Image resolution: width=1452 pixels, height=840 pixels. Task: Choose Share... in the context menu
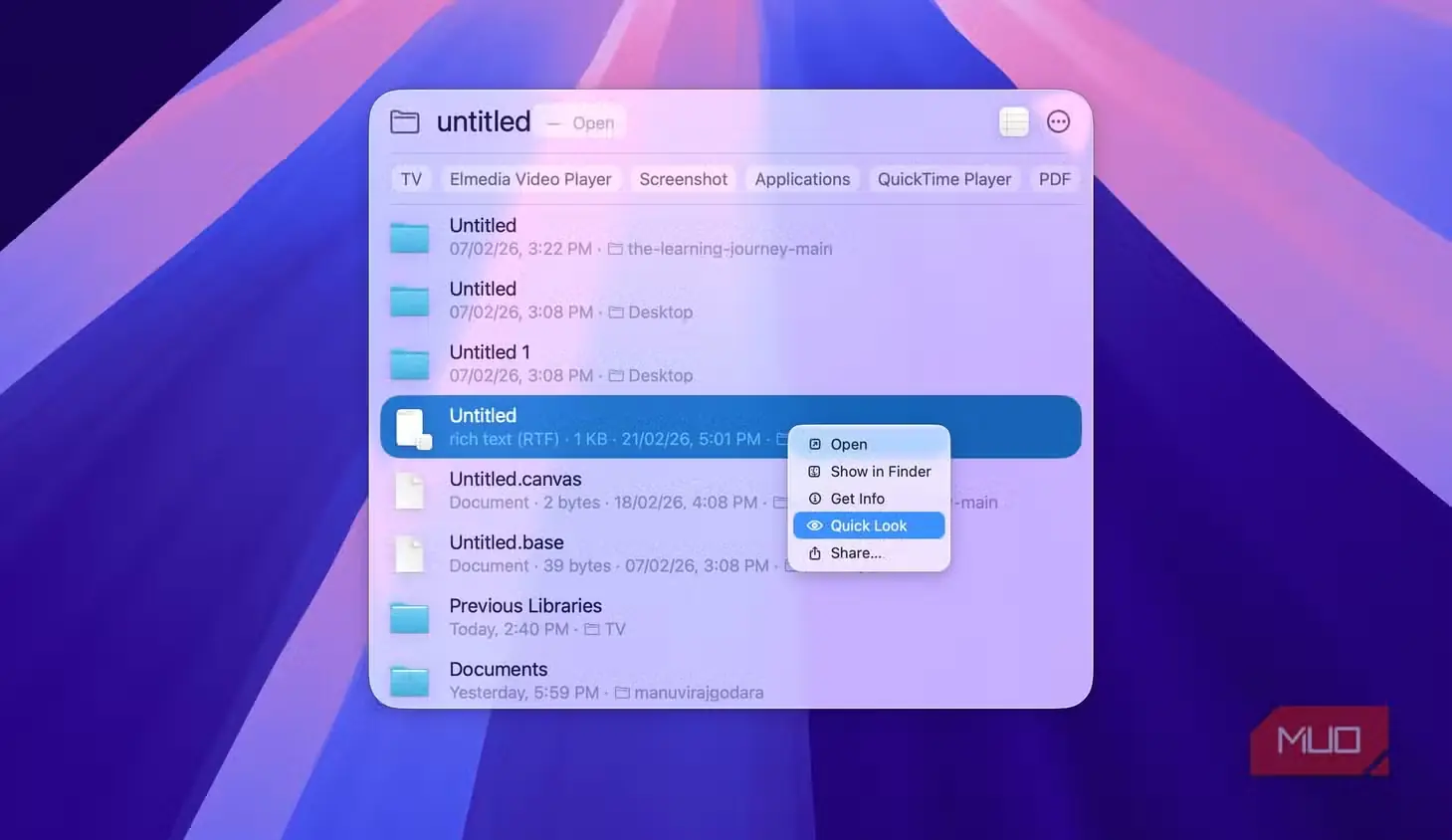[871, 552]
